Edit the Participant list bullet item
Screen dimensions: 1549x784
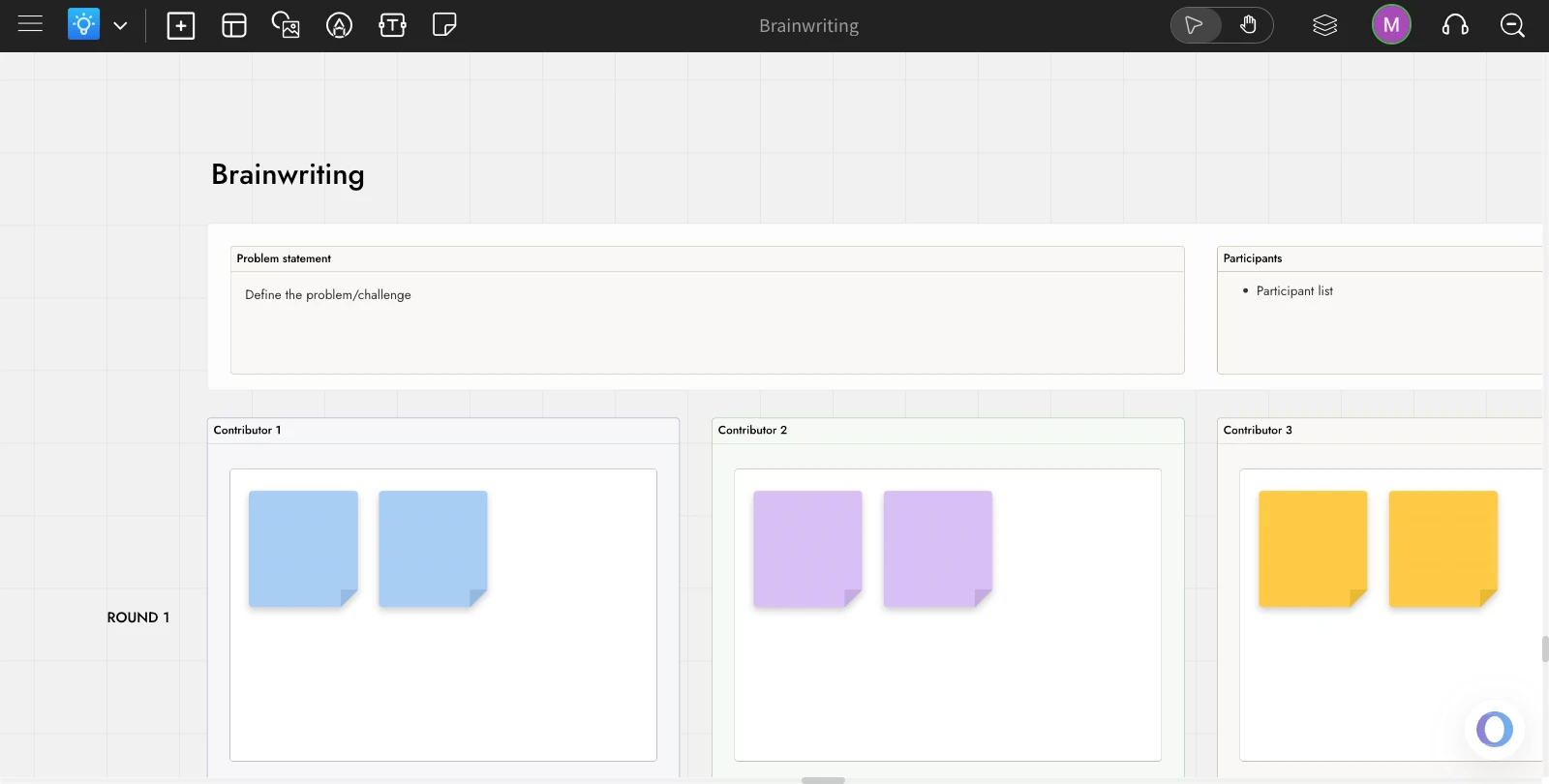click(x=1294, y=291)
